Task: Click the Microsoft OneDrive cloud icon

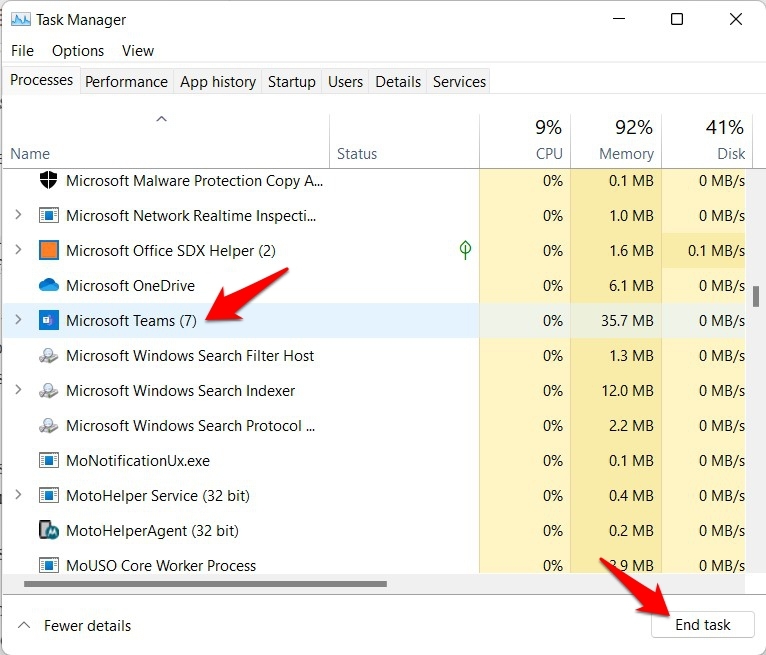Action: 49,286
